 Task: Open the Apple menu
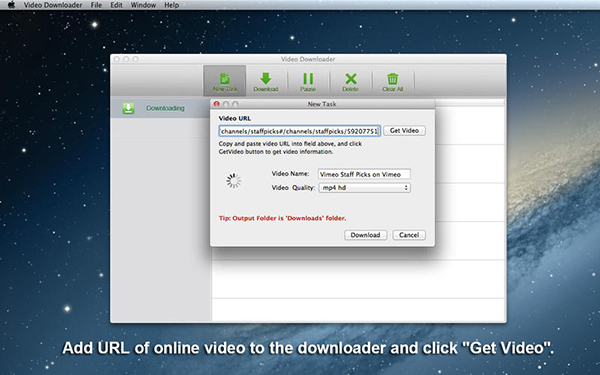(x=11, y=5)
